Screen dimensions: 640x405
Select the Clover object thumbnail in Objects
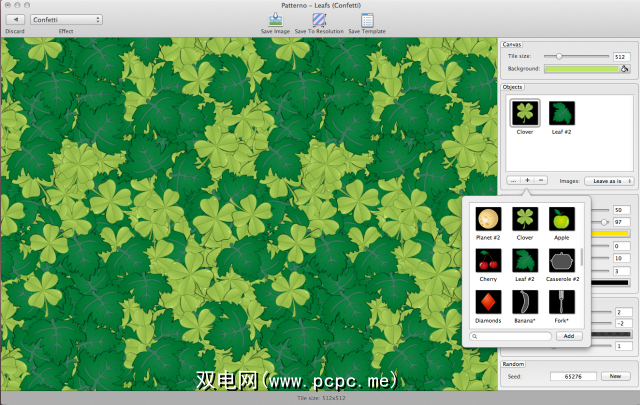525,113
